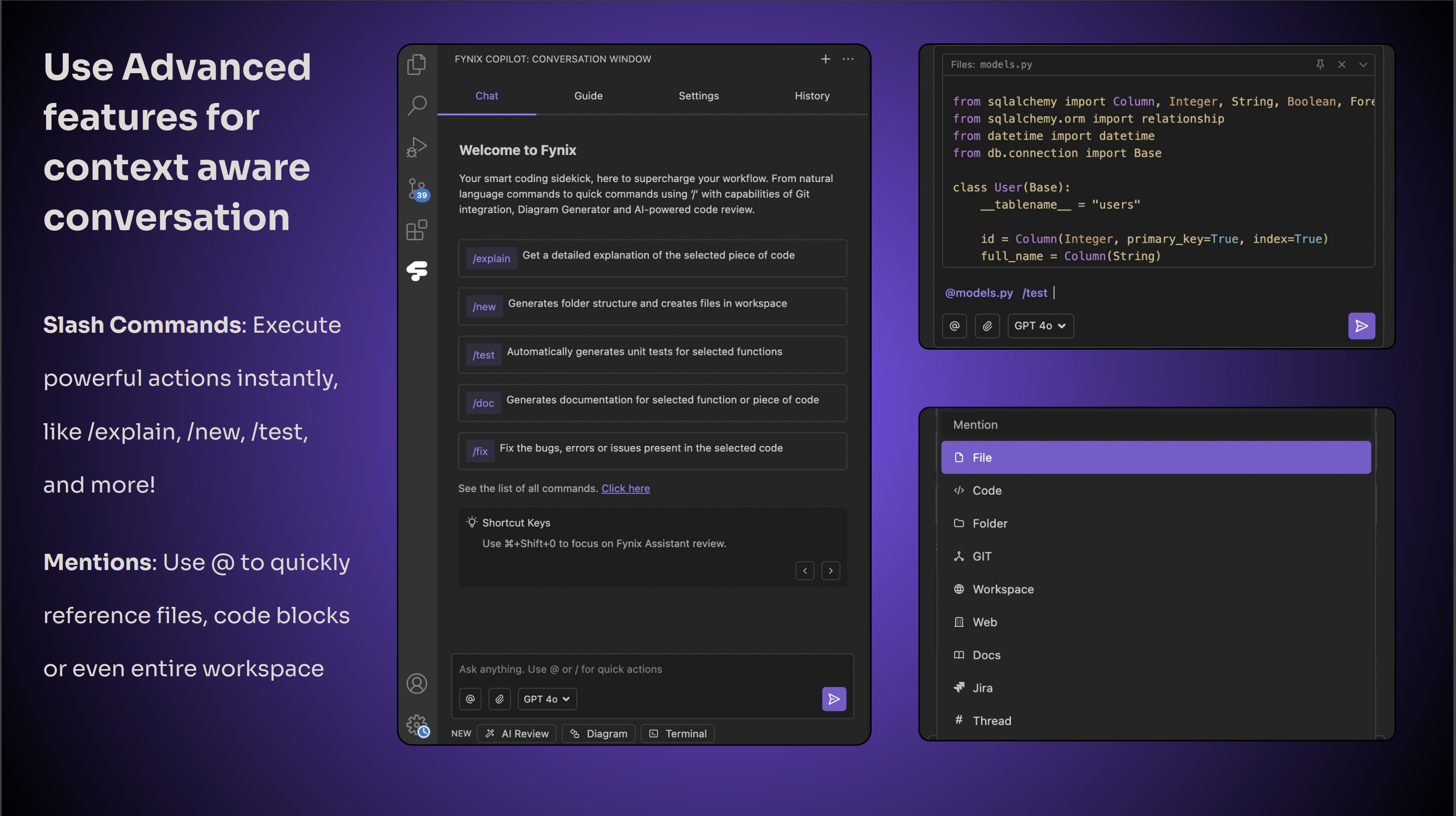Screen dimensions: 1456x816
Task: Go to next shortcut keys tip
Action: [x=830, y=571]
